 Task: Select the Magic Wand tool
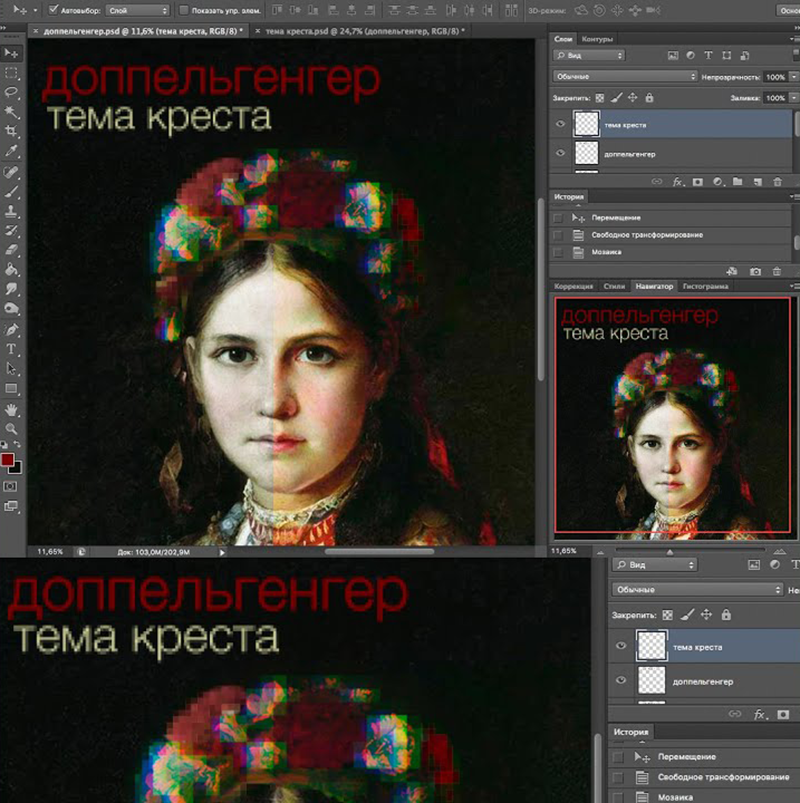coord(12,111)
